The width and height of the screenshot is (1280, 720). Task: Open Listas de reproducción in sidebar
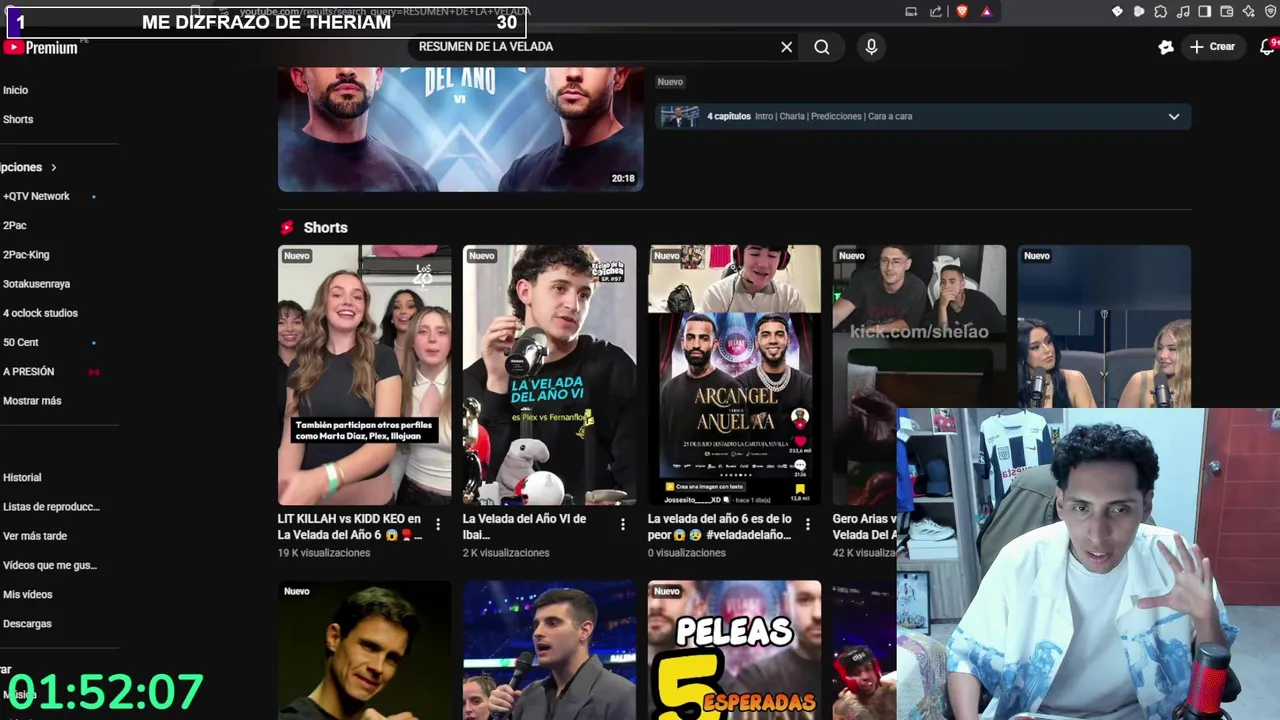[x=51, y=507]
